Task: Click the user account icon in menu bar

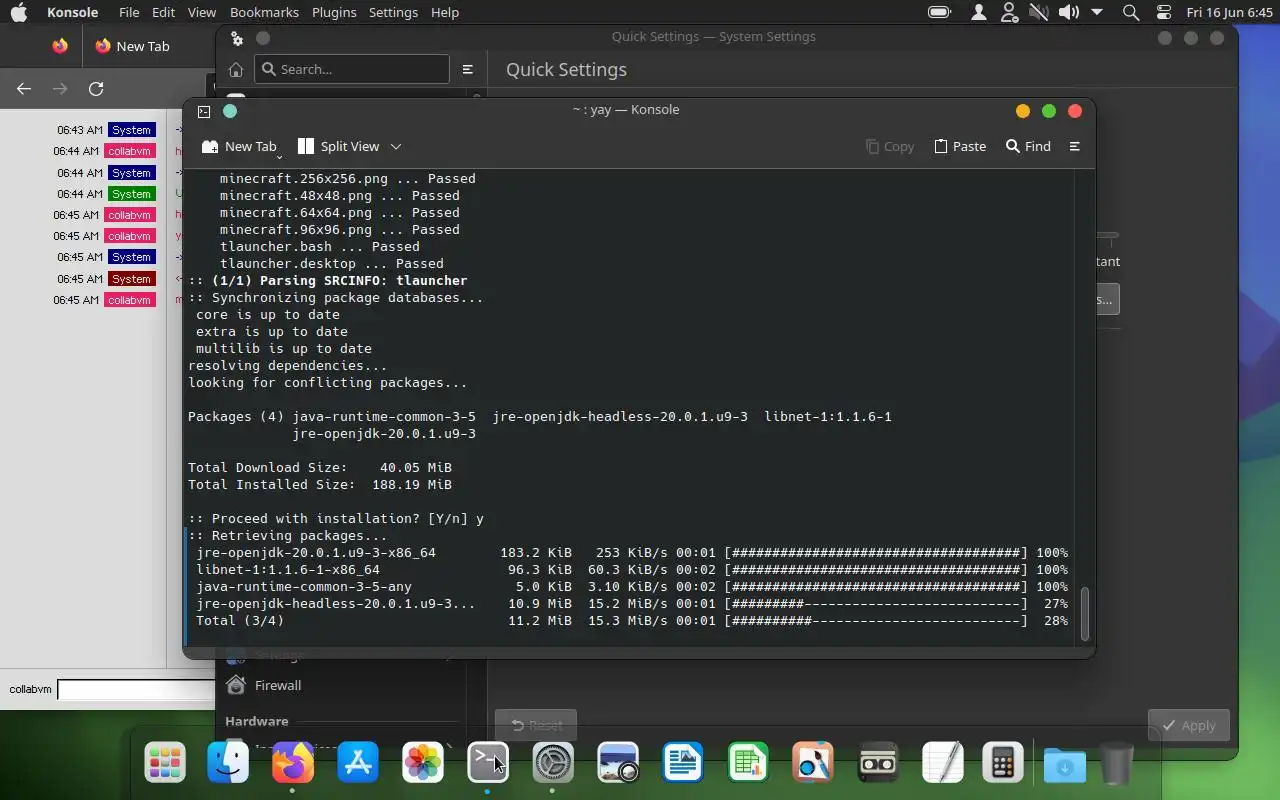Action: [x=979, y=12]
